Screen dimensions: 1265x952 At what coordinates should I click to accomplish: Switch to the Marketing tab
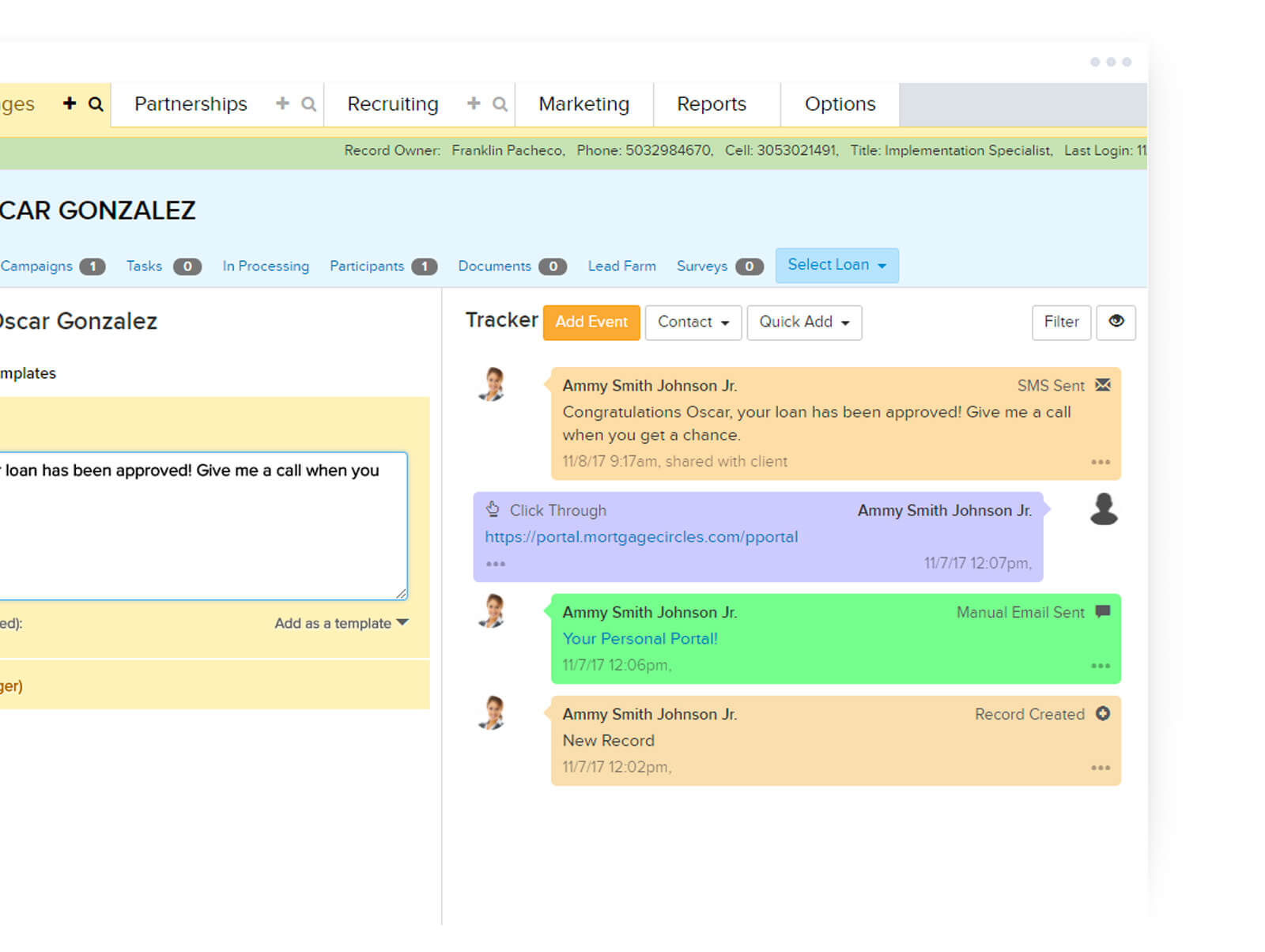click(x=583, y=104)
